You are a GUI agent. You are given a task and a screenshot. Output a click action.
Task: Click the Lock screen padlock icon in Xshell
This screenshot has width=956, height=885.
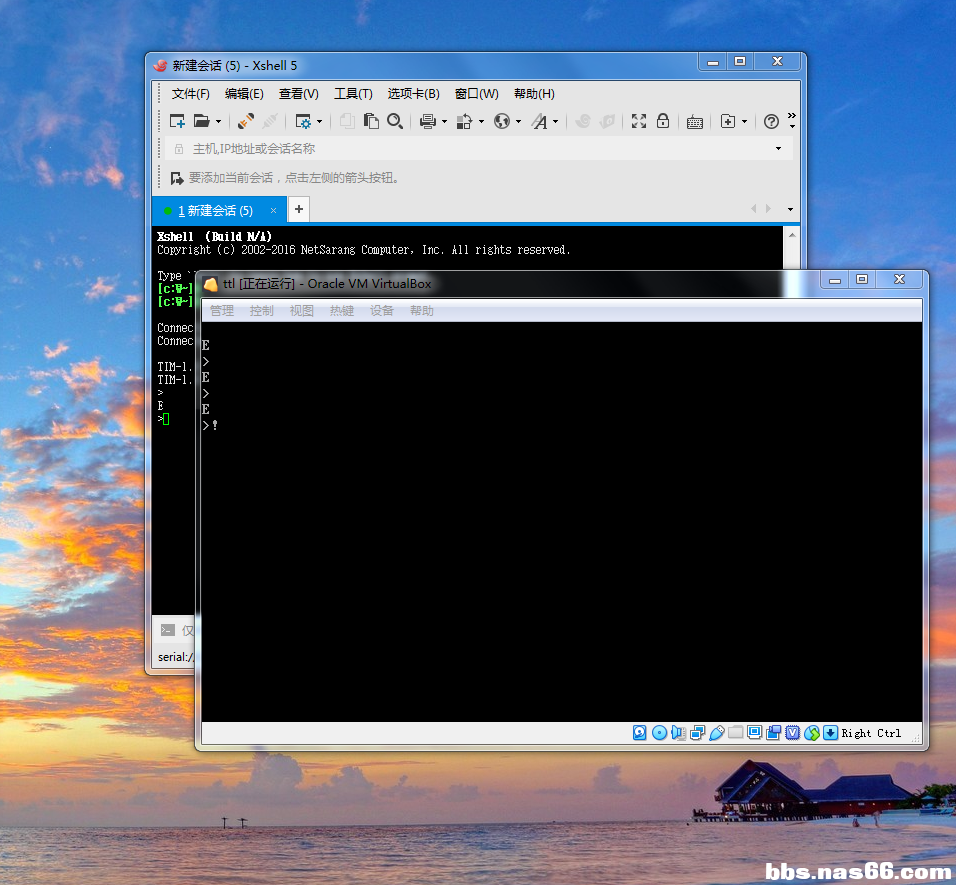coord(663,121)
